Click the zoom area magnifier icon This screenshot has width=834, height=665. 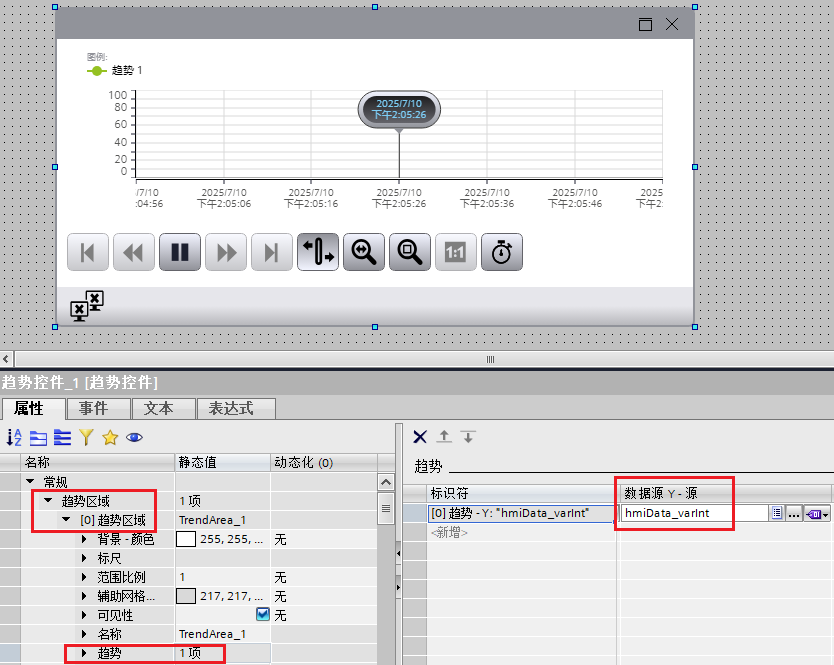click(409, 253)
